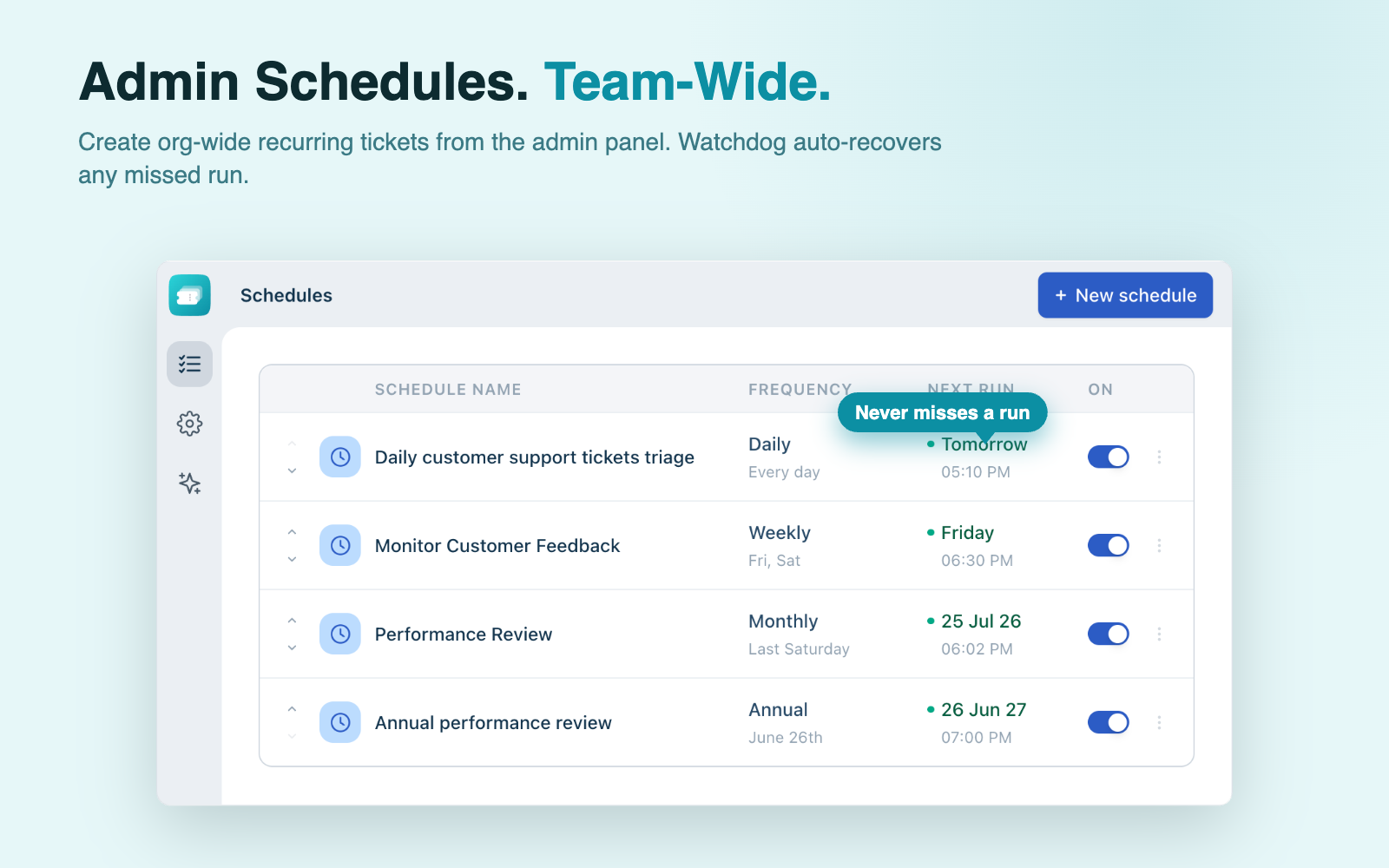Click the FREQUENCY column header
The image size is (1389, 868).
[800, 390]
